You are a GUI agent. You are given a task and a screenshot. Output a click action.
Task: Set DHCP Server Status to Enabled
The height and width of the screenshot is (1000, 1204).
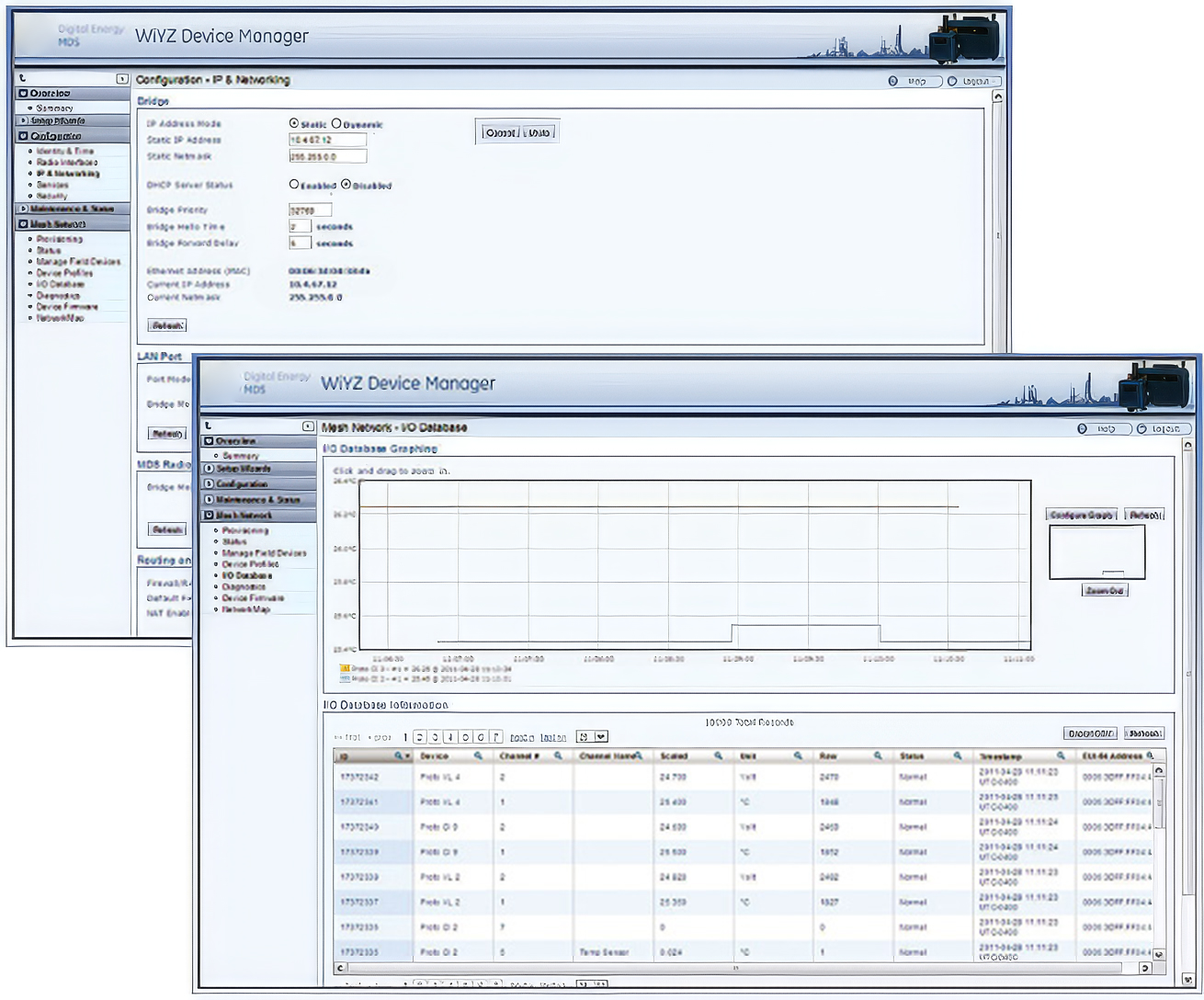(294, 184)
